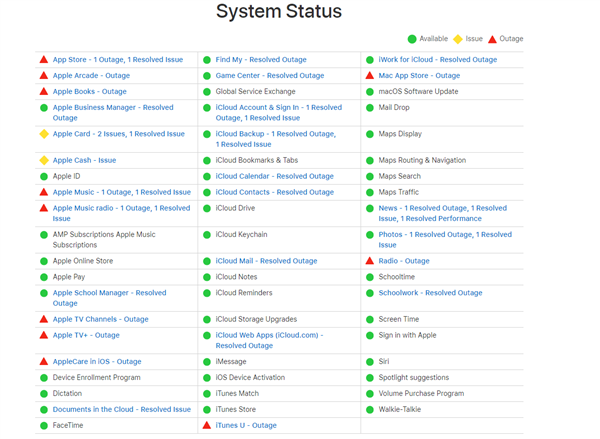
Task: Open the Apple Music outage link
Action: coord(122,192)
